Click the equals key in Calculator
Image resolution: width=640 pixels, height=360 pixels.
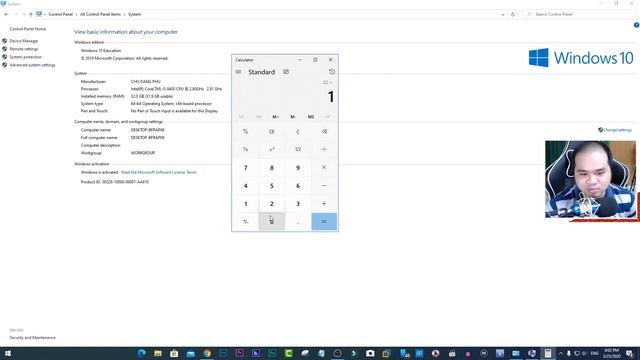(x=324, y=221)
